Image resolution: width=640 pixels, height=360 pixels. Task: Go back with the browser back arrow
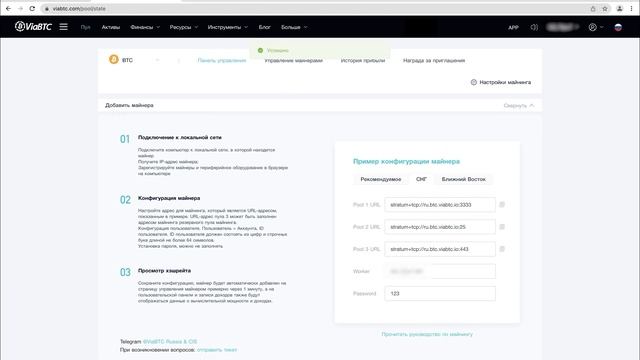pos(8,8)
